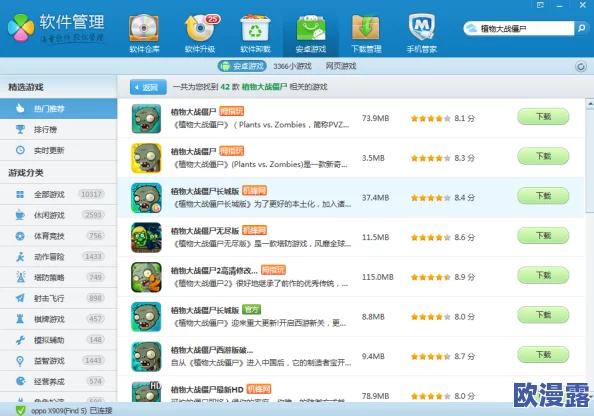Screen dimensions: 594x416
Task: Select 全部游戏 category (10317)
Action: [x=58, y=194]
